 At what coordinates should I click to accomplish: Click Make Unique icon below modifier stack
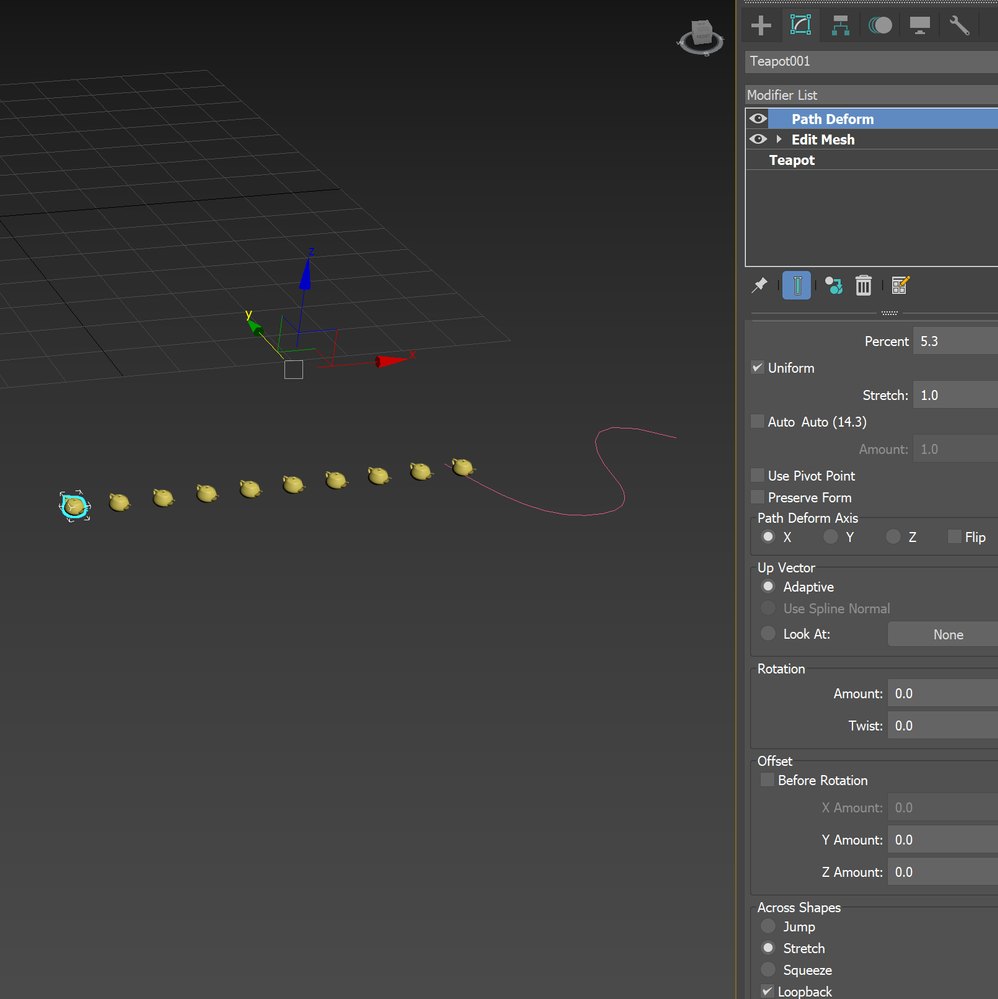click(834, 285)
